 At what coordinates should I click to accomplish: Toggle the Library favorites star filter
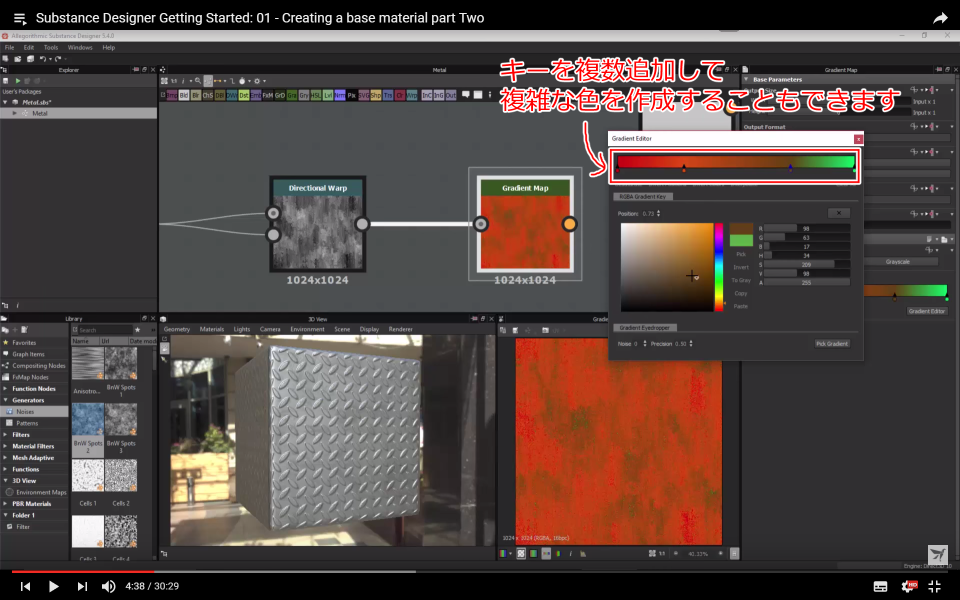coord(138,330)
